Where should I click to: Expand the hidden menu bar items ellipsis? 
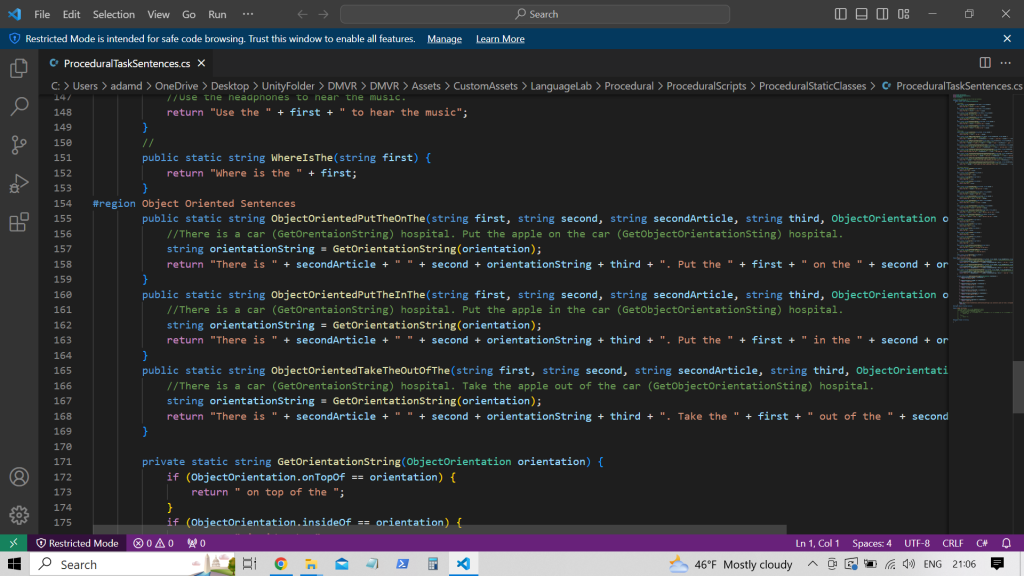pyautogui.click(x=248, y=14)
